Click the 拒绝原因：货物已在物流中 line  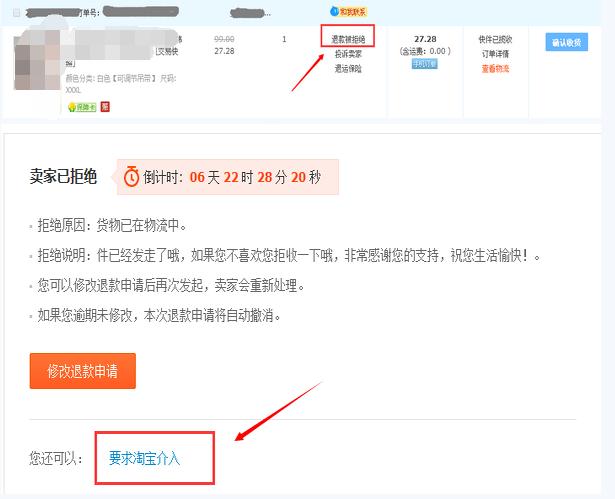click(x=112, y=226)
